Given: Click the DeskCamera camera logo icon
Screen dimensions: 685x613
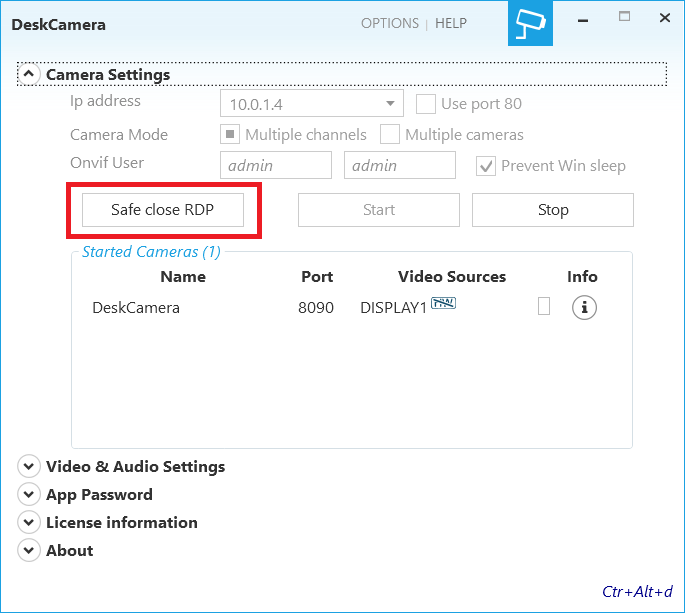Looking at the screenshot, I should 528,23.
